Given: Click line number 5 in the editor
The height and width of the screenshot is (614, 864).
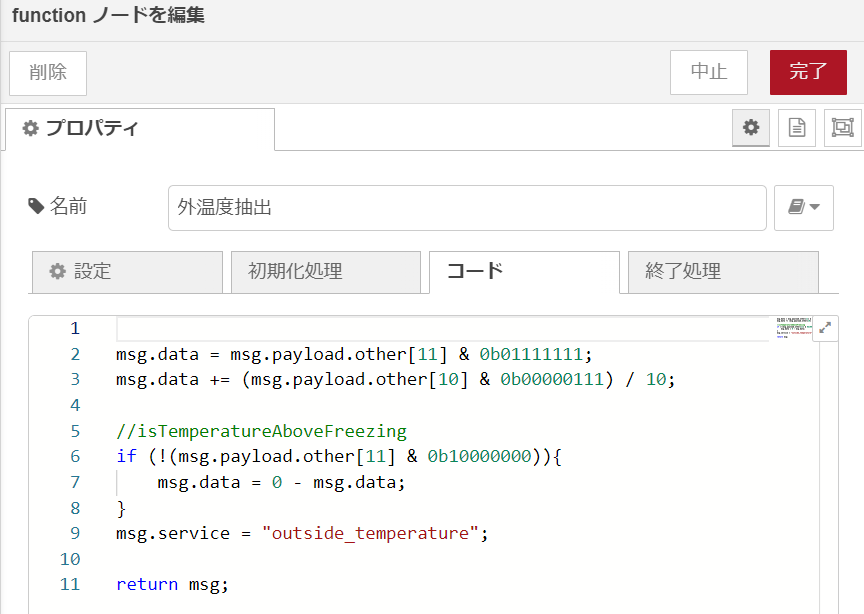Looking at the screenshot, I should (x=74, y=430).
